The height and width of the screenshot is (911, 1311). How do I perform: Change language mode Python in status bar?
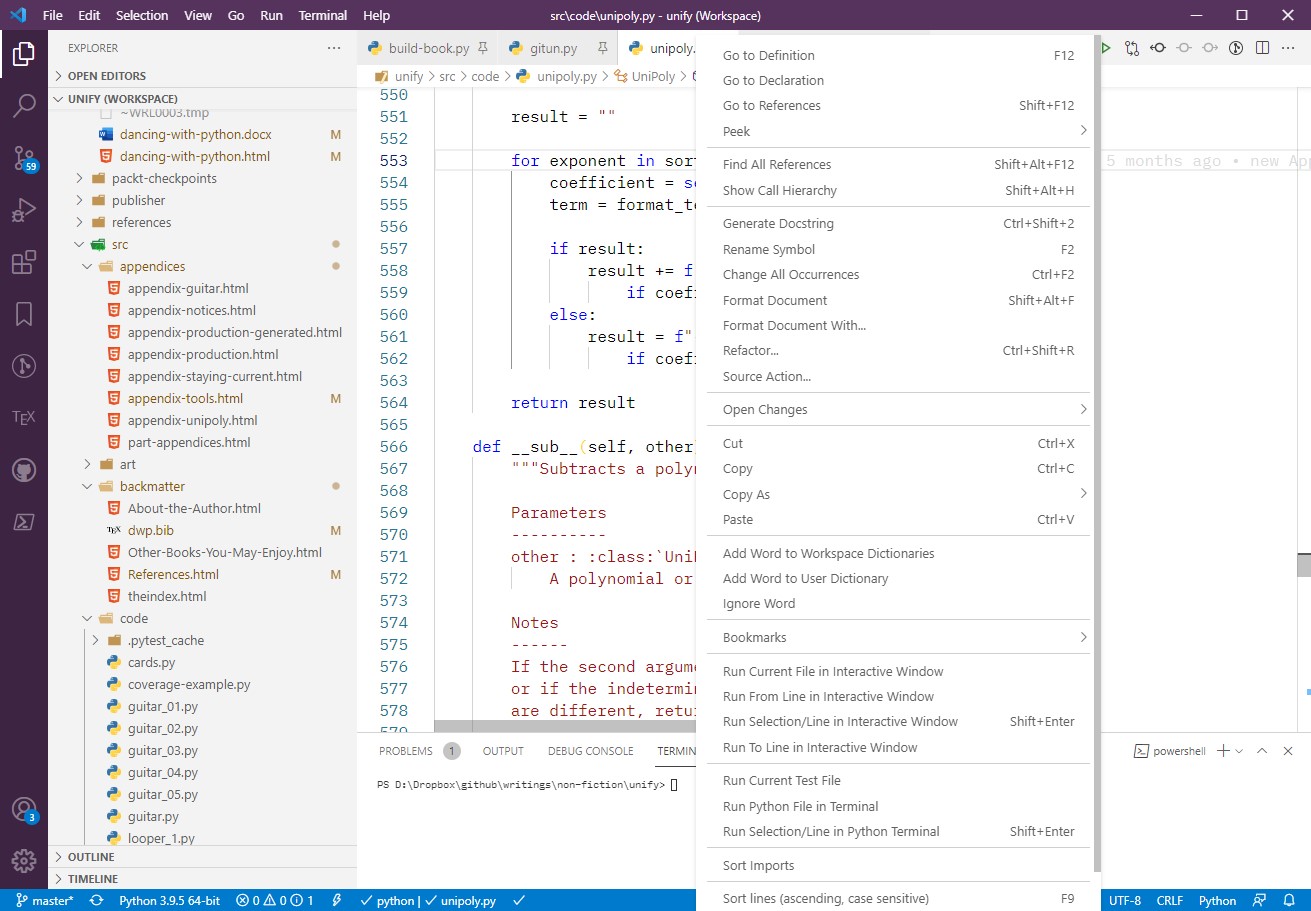[x=1217, y=901]
